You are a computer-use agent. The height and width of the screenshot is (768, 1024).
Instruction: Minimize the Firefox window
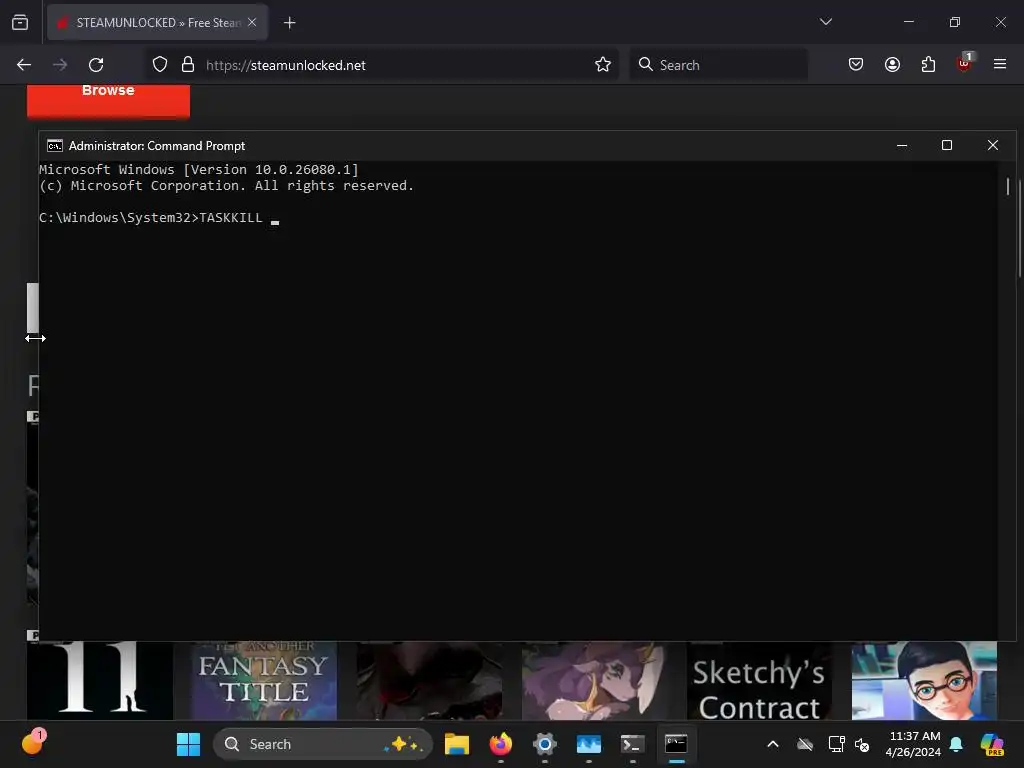coord(908,22)
